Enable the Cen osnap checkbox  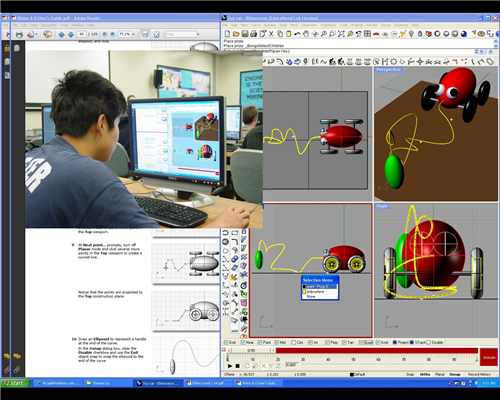point(293,342)
